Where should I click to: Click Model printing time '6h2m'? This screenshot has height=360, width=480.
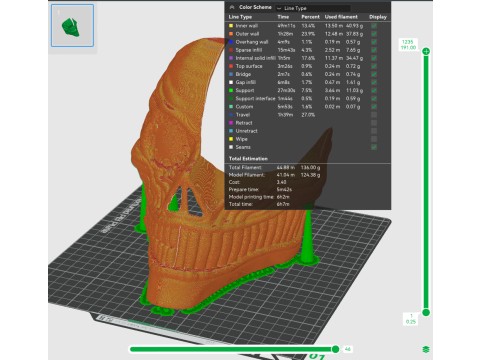point(283,197)
